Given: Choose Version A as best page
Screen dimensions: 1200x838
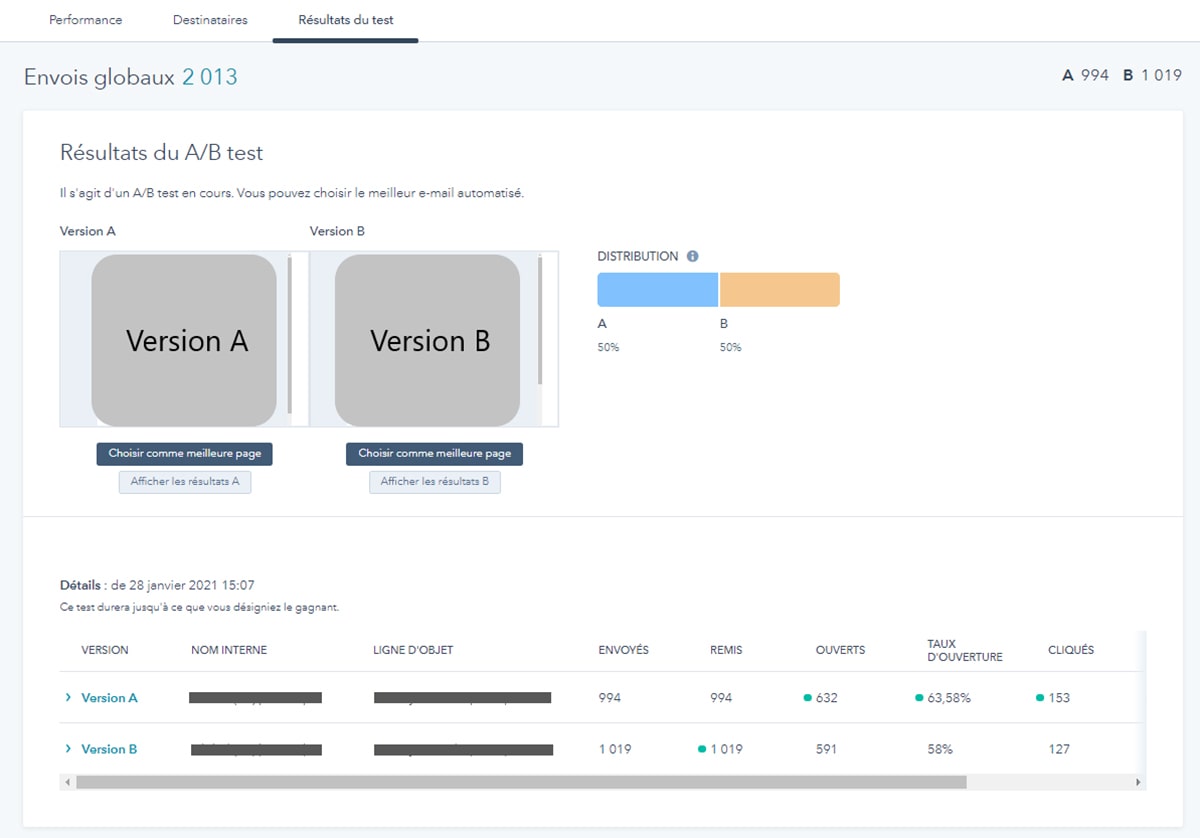Looking at the screenshot, I should [185, 453].
